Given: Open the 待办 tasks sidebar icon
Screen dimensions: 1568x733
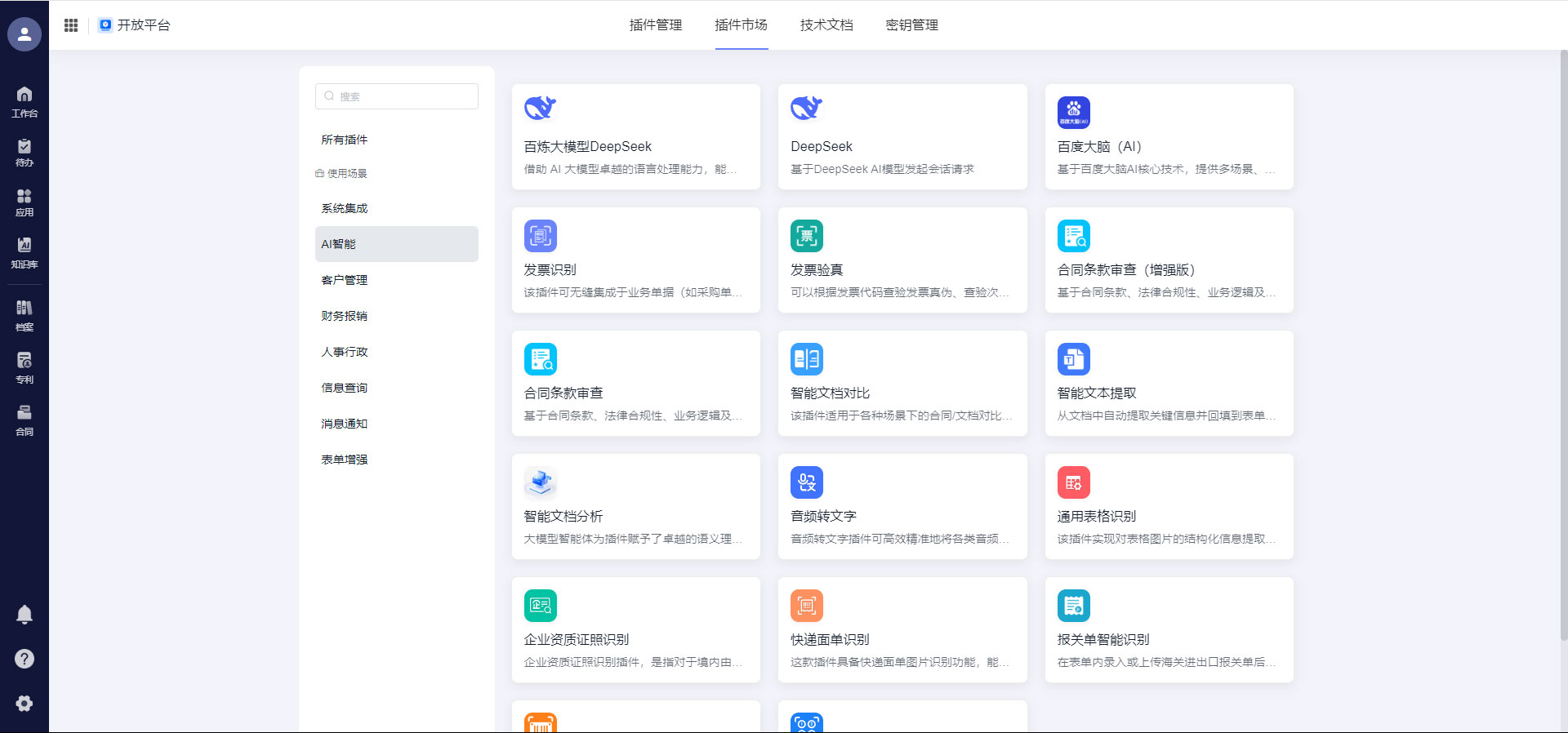Looking at the screenshot, I should point(24,152).
